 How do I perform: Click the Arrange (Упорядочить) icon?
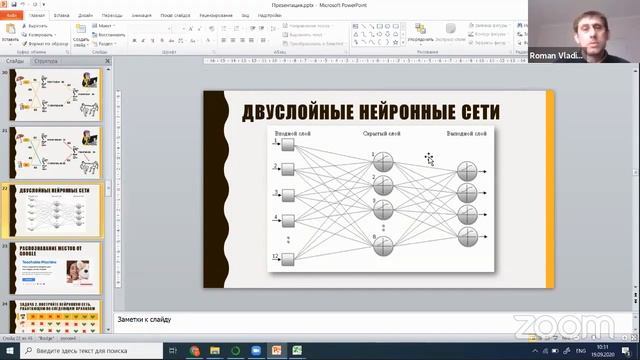(x=420, y=29)
